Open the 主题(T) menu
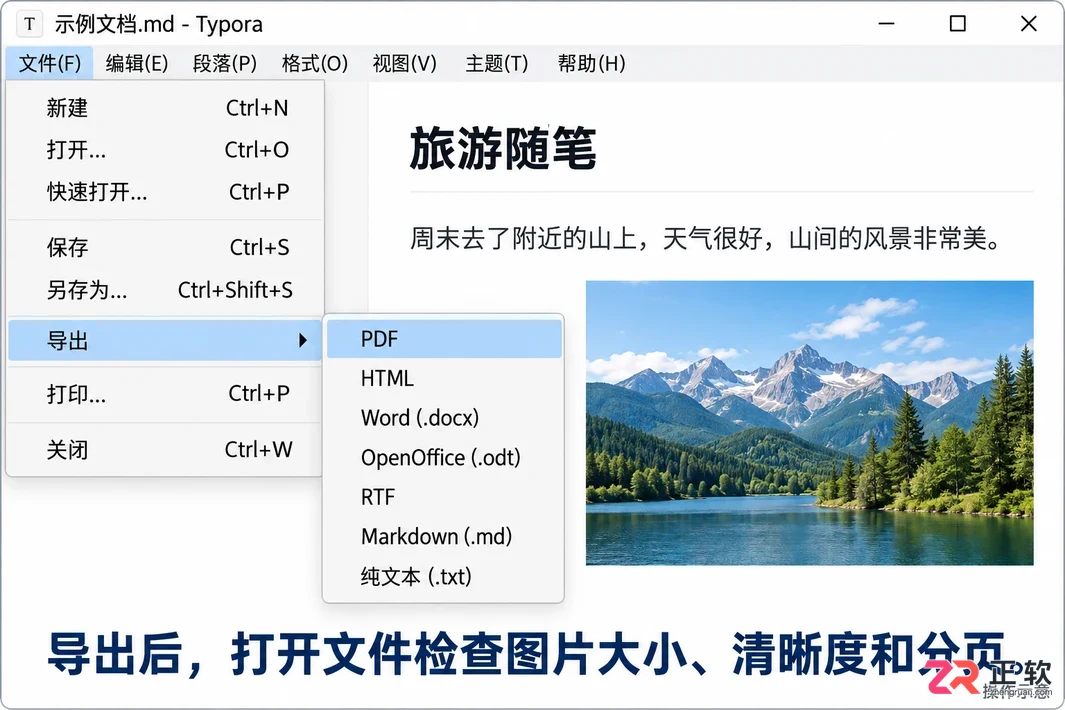Image resolution: width=1065 pixels, height=710 pixels. click(496, 63)
